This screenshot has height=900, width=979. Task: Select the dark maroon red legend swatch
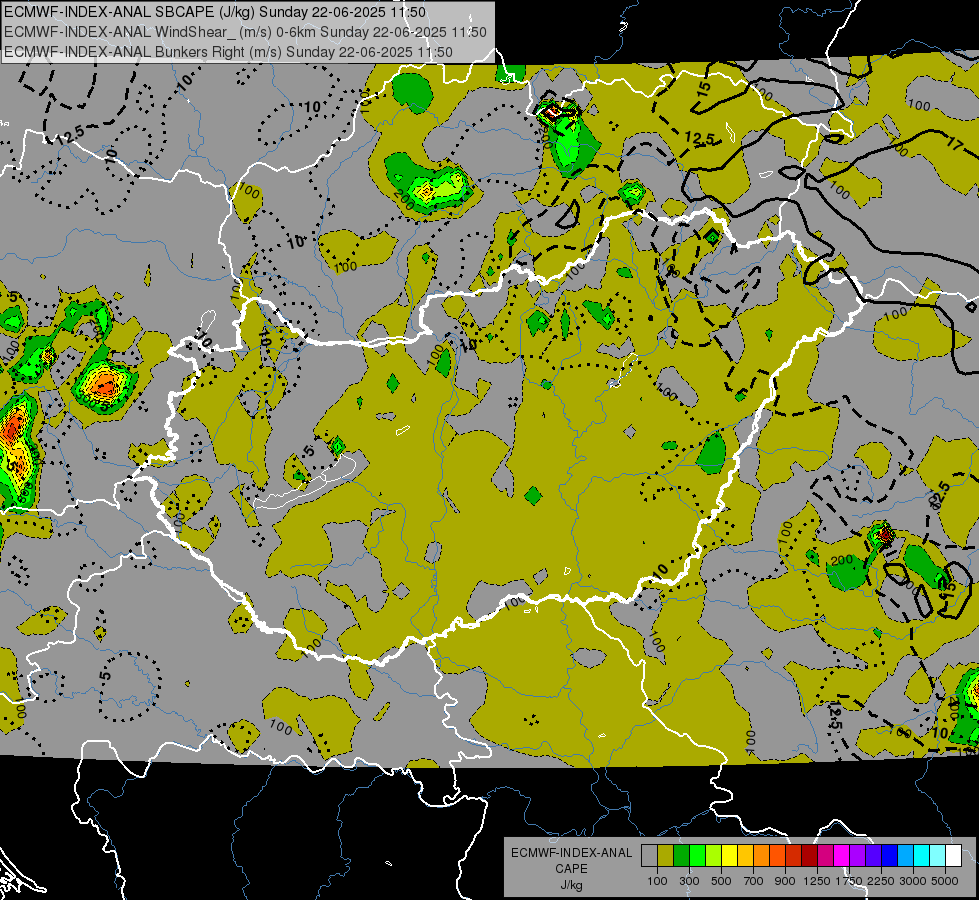pyautogui.click(x=810, y=856)
